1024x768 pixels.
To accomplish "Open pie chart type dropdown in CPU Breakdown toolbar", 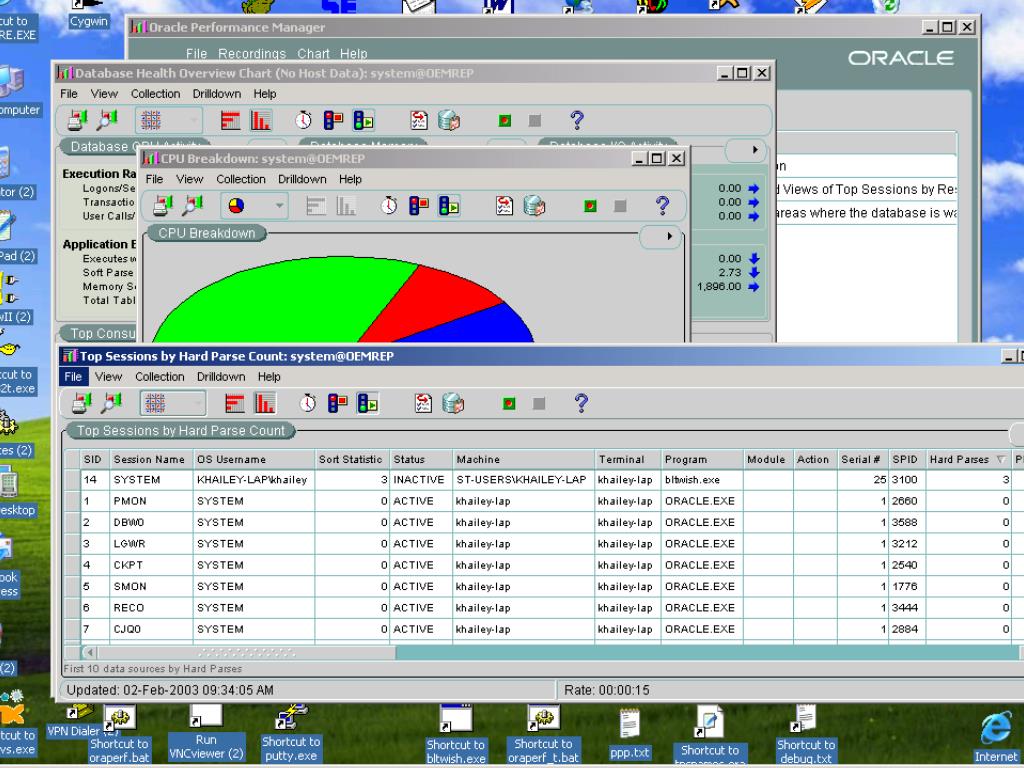I will [x=254, y=206].
